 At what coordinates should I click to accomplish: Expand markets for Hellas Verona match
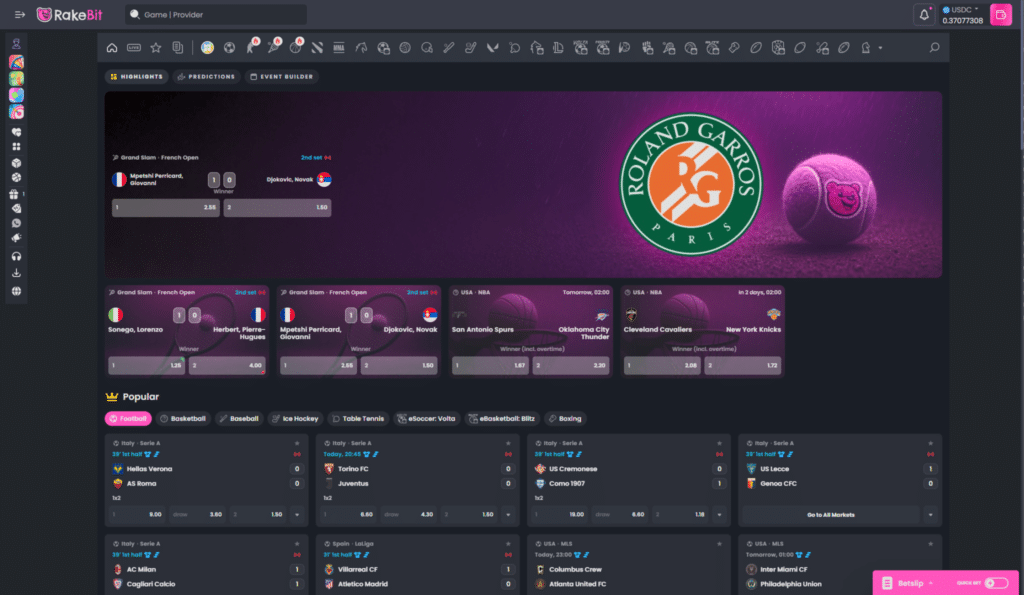click(x=297, y=515)
